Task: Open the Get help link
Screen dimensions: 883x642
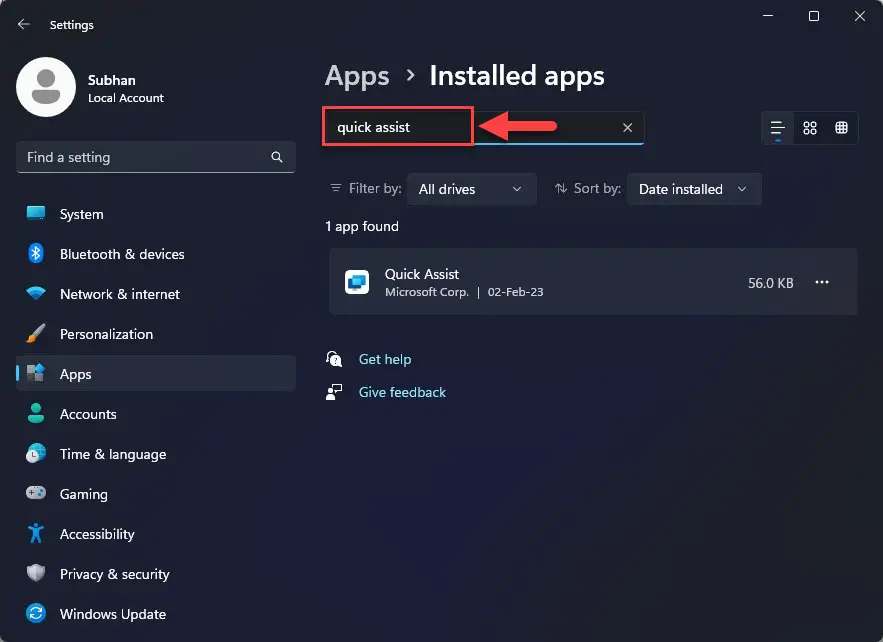Action: click(x=385, y=359)
